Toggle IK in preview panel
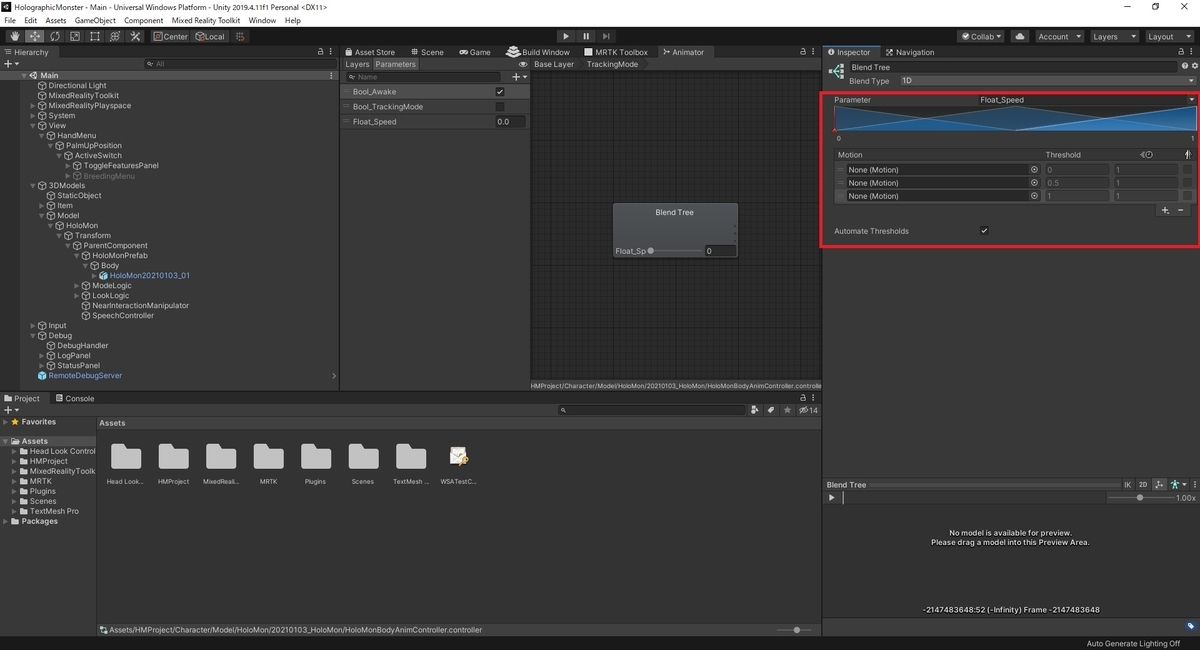This screenshot has width=1200, height=650. [x=1128, y=485]
